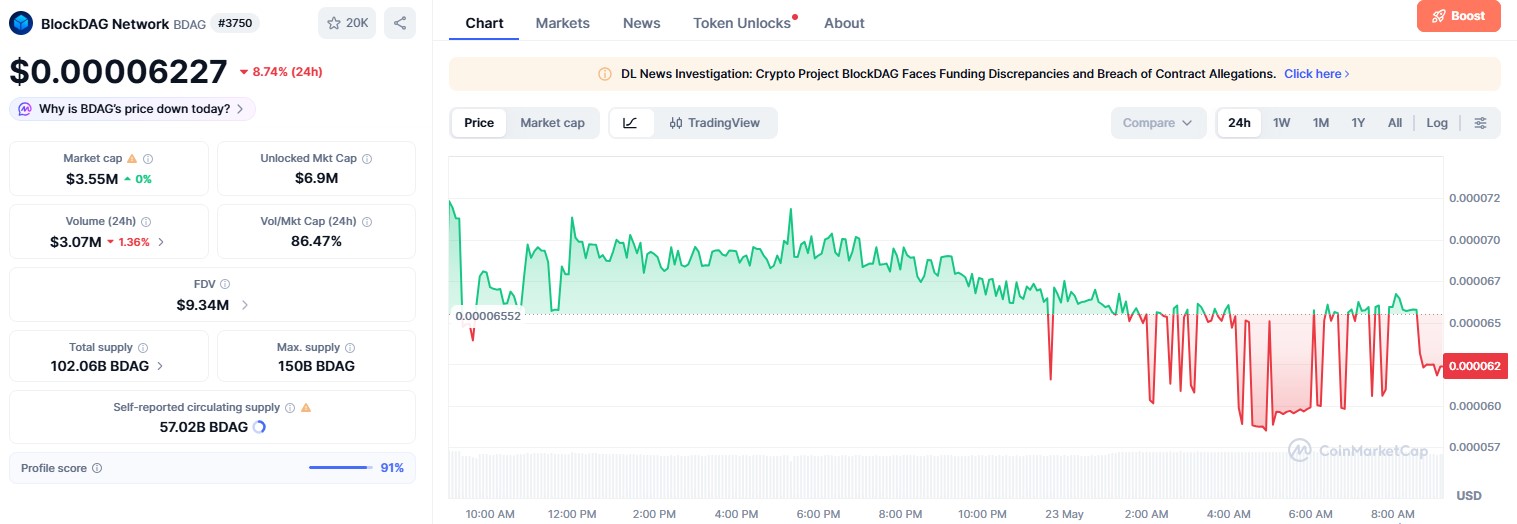The image size is (1517, 524).
Task: Select the 24h time range
Action: point(1239,123)
